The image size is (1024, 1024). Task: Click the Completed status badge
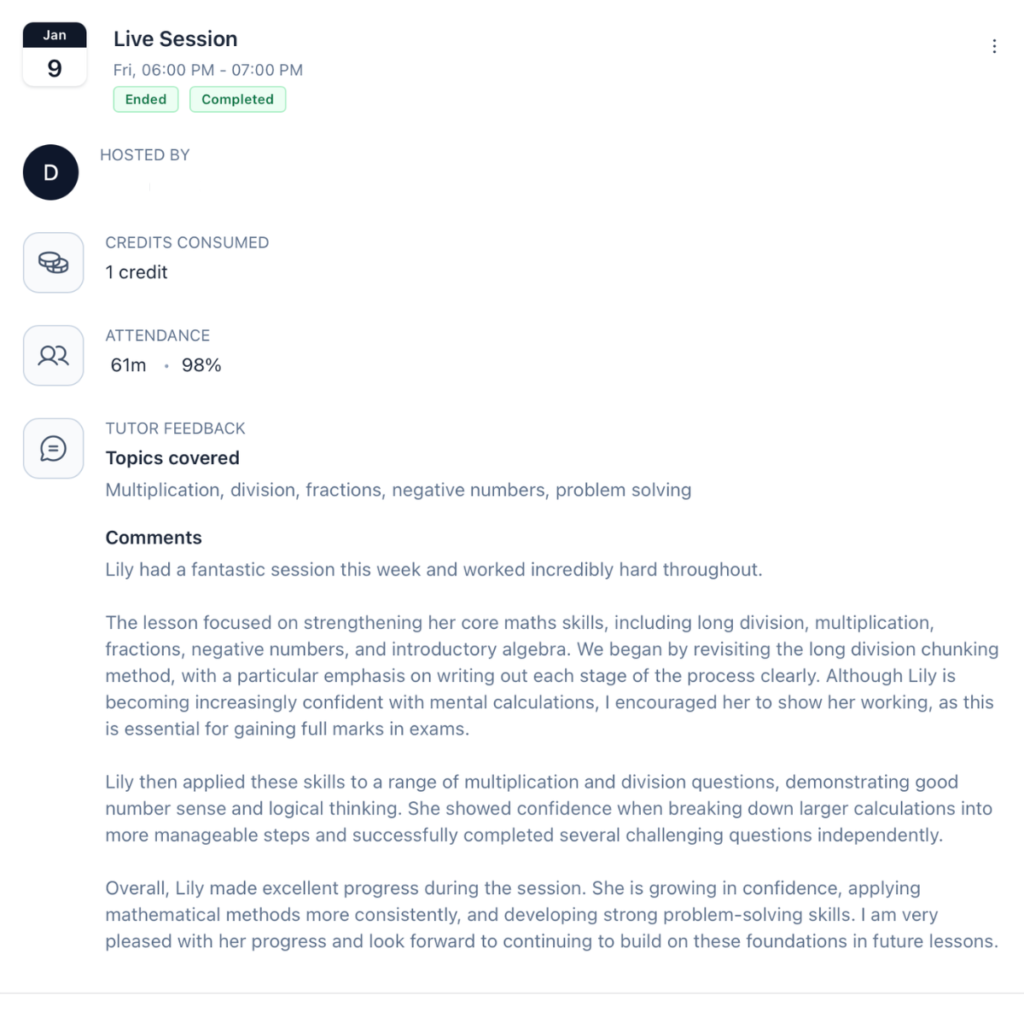(238, 99)
